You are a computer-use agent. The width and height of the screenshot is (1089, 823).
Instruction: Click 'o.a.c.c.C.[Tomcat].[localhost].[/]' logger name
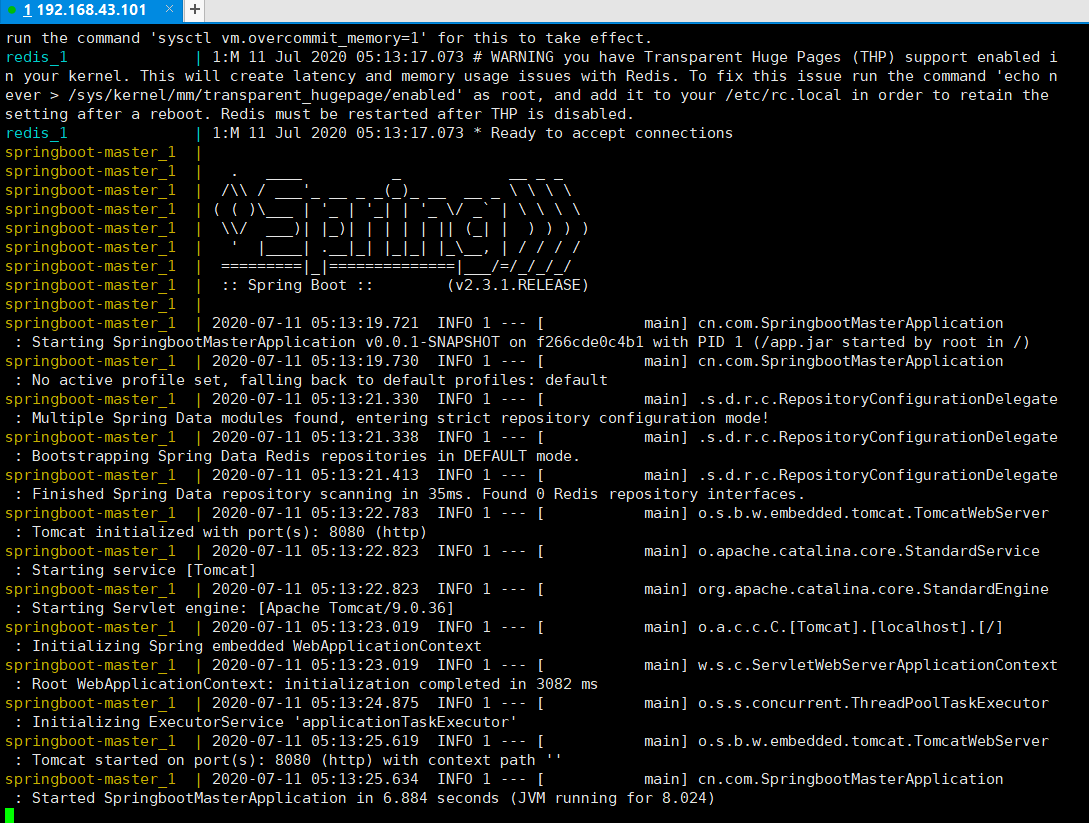(851, 627)
